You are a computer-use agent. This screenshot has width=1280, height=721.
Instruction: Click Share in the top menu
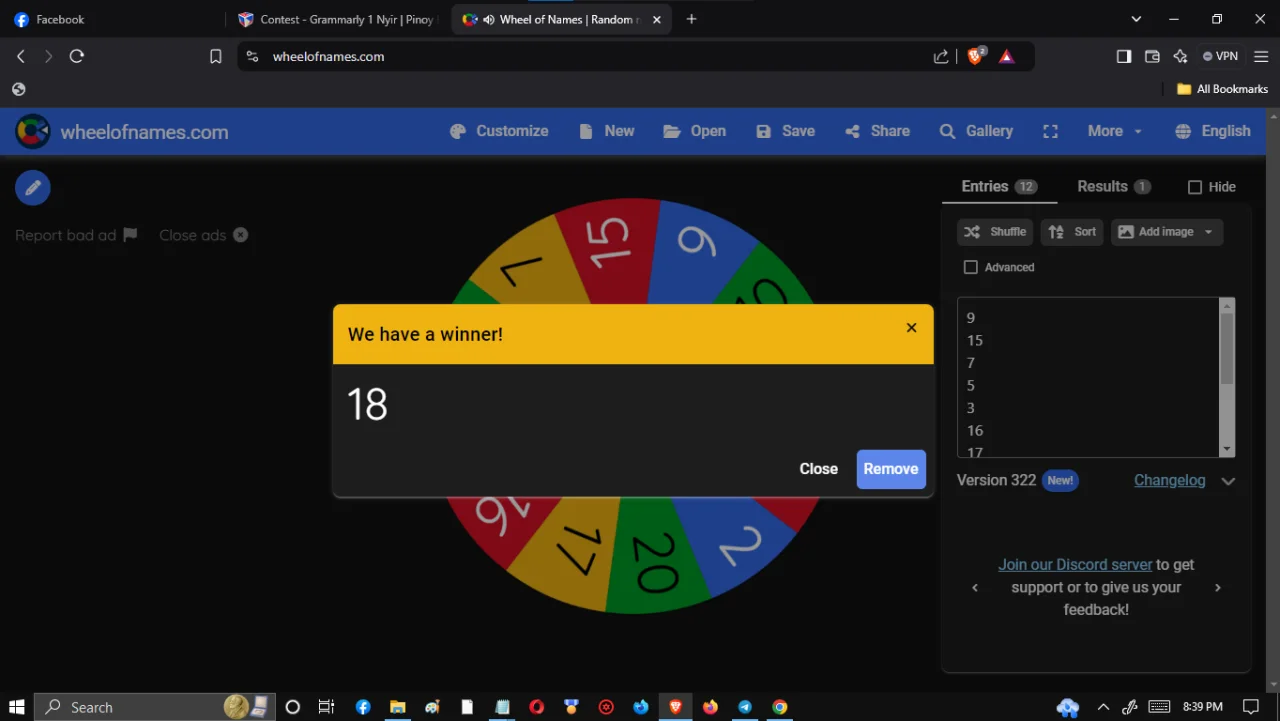(877, 131)
